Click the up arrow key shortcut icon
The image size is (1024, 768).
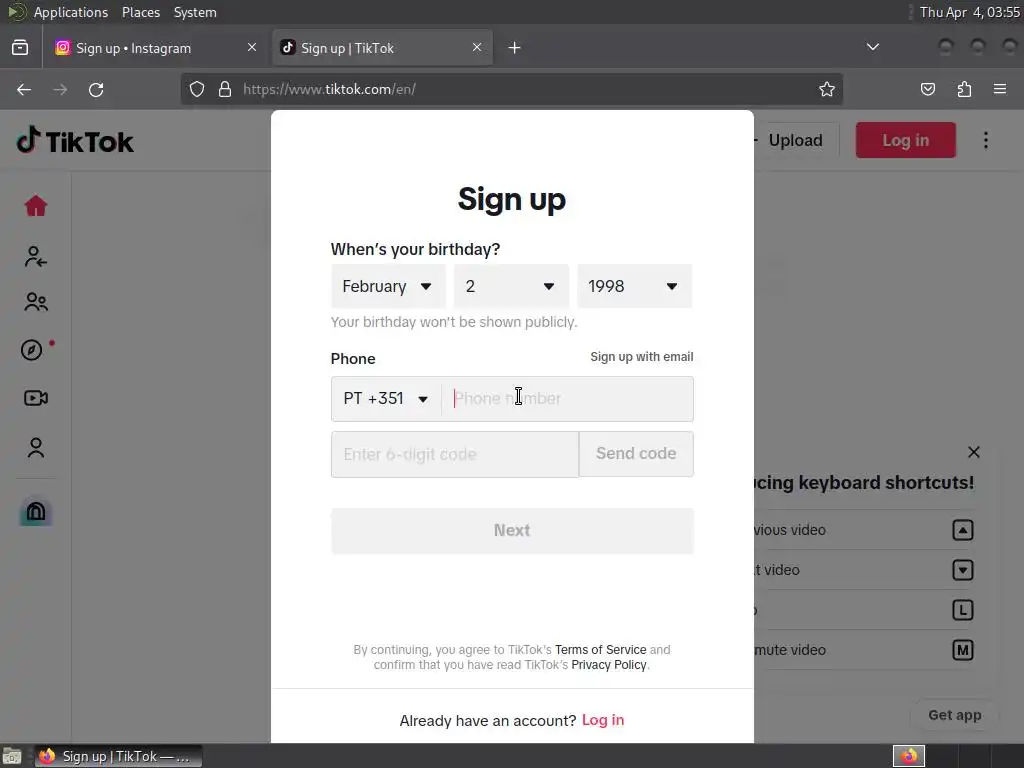click(963, 530)
